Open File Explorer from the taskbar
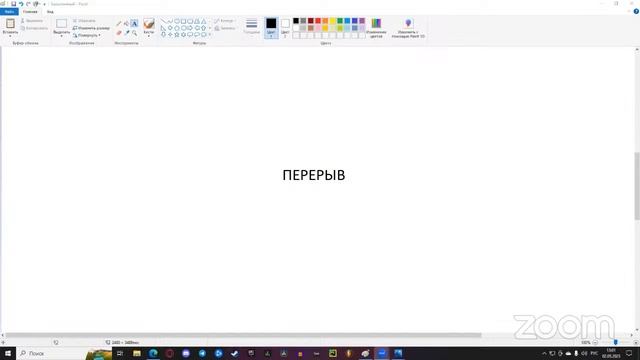The height and width of the screenshot is (360, 640). 137,353
